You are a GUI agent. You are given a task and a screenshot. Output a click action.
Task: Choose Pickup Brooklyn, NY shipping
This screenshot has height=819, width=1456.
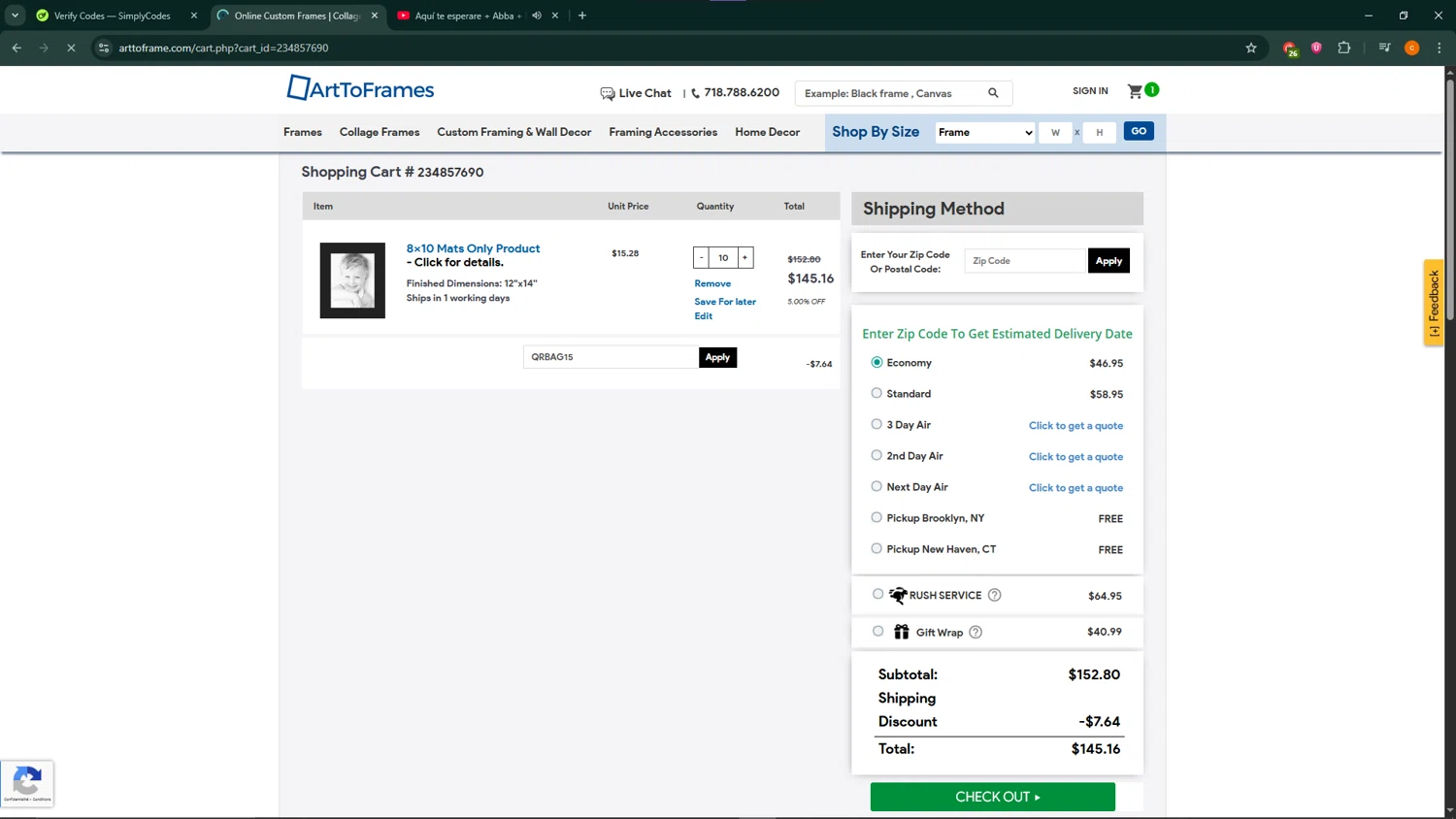pyautogui.click(x=877, y=517)
